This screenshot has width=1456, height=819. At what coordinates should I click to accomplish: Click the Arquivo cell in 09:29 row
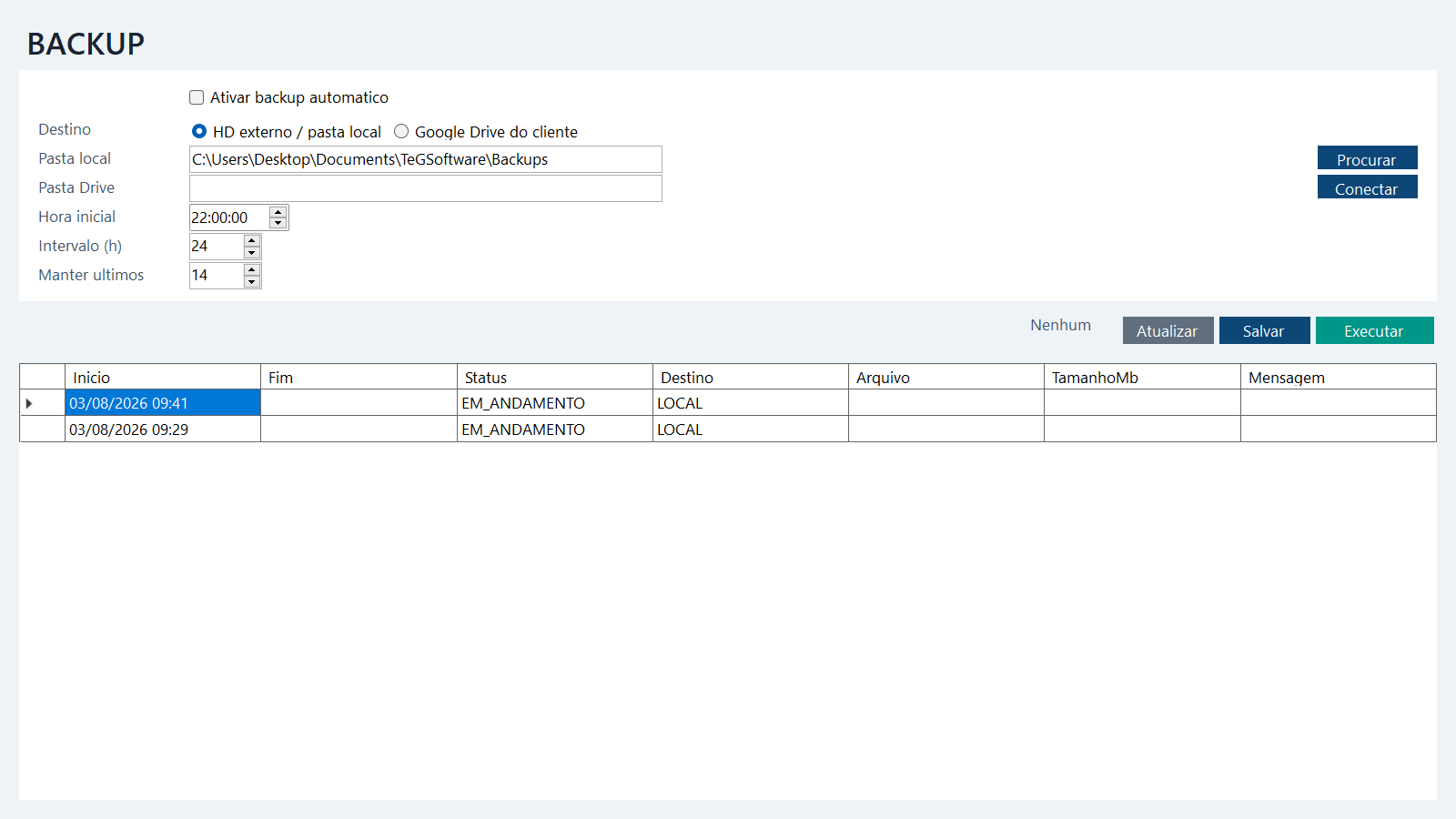[946, 430]
